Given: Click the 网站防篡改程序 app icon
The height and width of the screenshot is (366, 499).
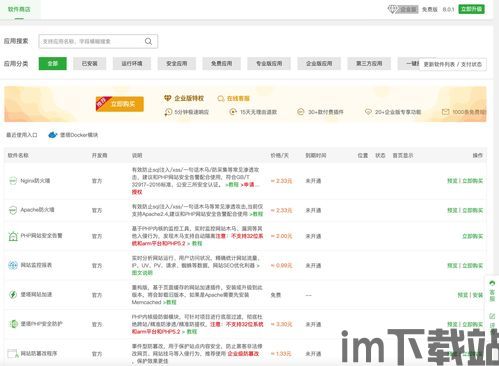Looking at the screenshot, I should (x=13, y=353).
